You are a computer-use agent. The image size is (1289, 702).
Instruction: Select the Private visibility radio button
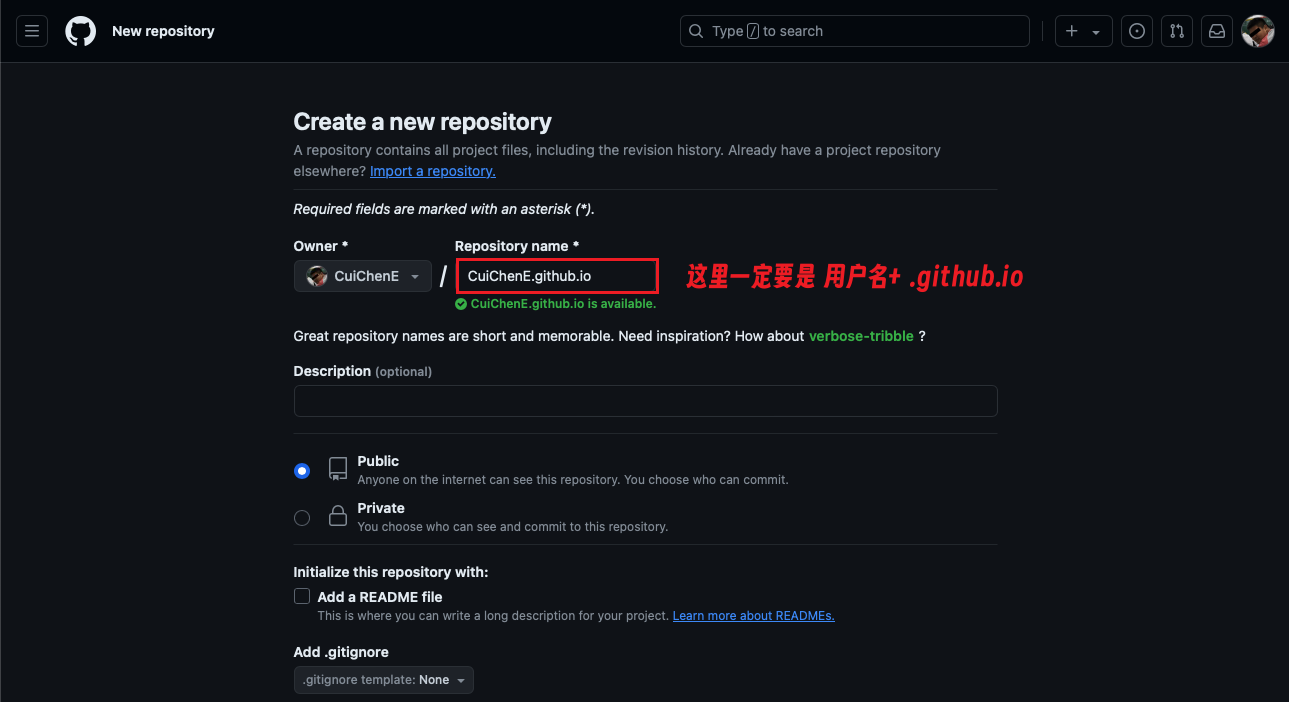[x=302, y=518]
